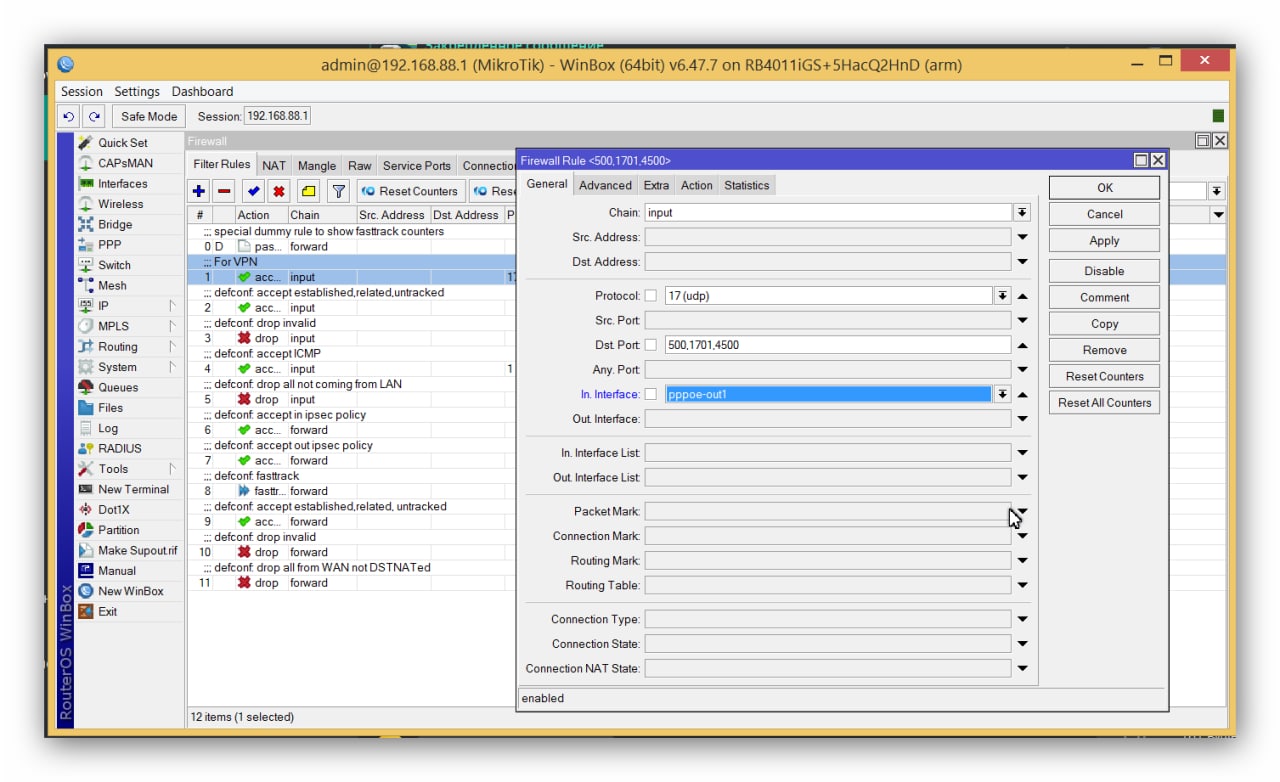Remove rule with red minus icon
Screen dimensions: 1280x782
point(224,191)
